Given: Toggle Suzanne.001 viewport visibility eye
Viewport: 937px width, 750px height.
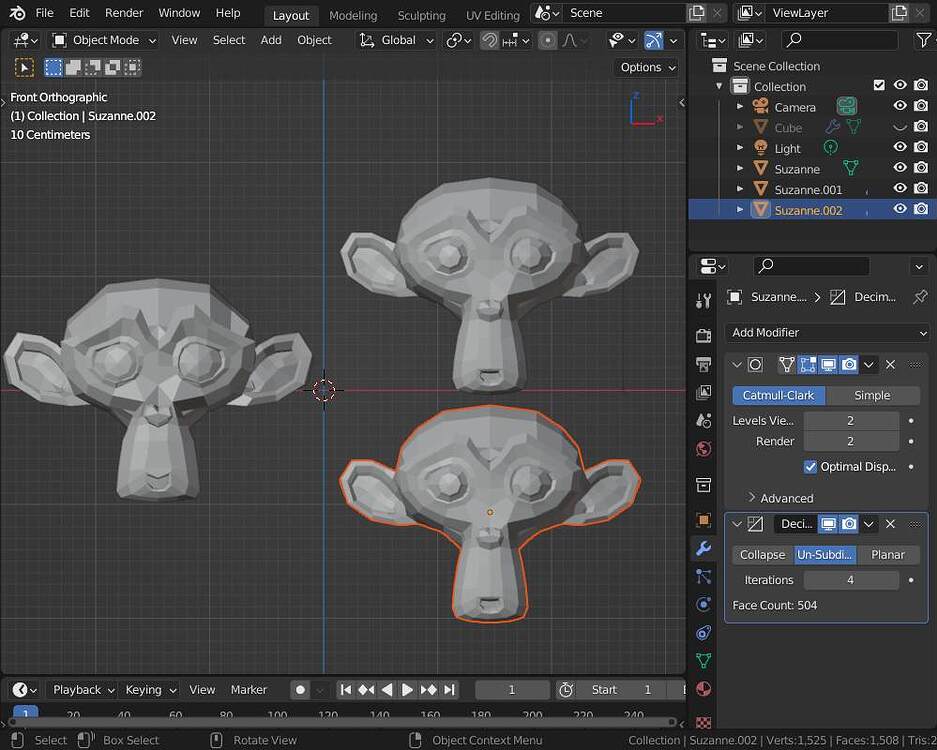Looking at the screenshot, I should click(x=900, y=189).
